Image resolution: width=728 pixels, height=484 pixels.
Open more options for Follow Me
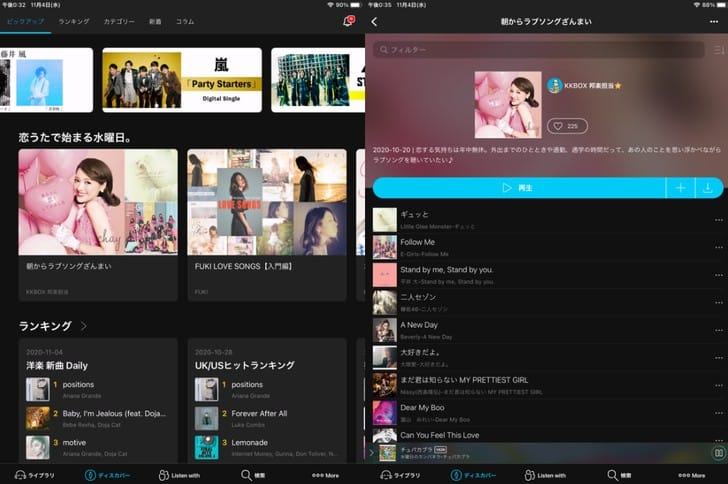point(718,247)
